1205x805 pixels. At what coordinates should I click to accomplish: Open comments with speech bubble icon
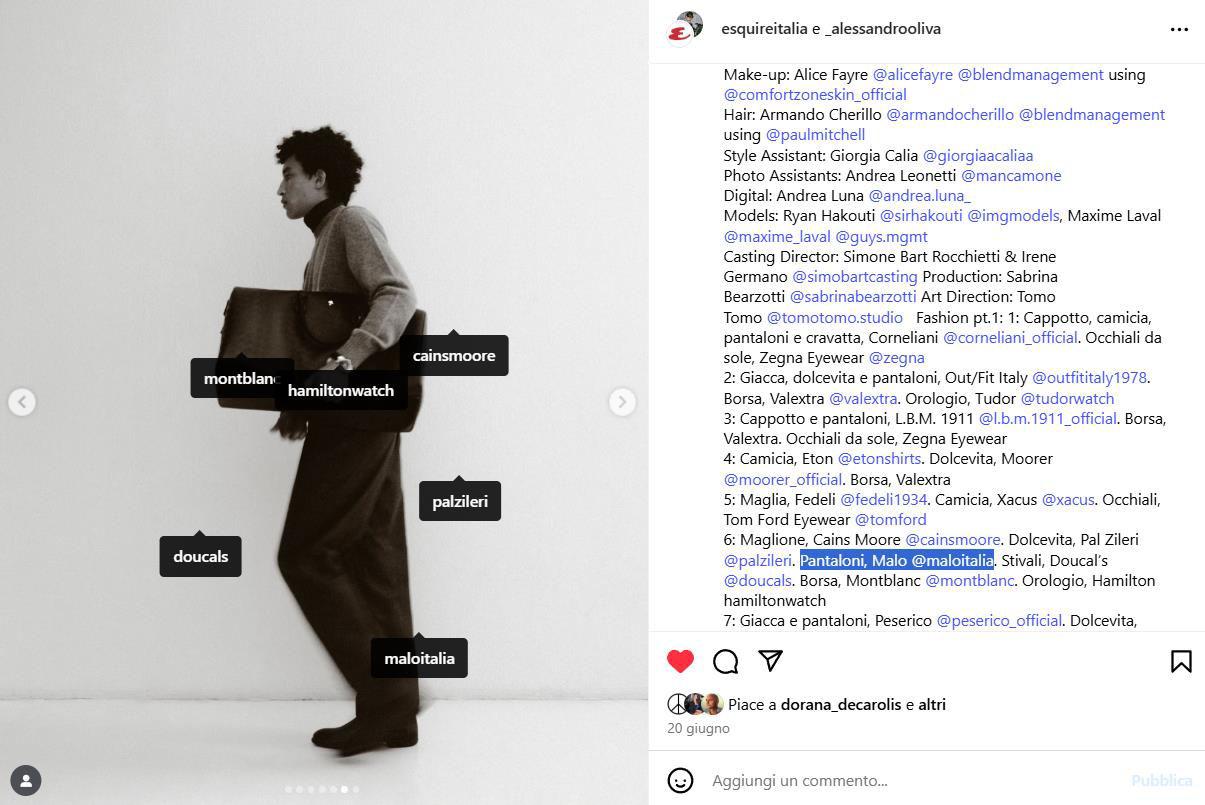tap(726, 661)
